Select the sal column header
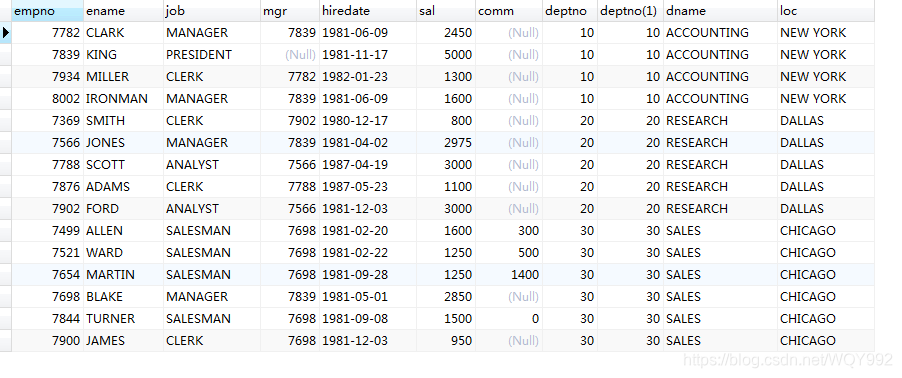 point(446,11)
